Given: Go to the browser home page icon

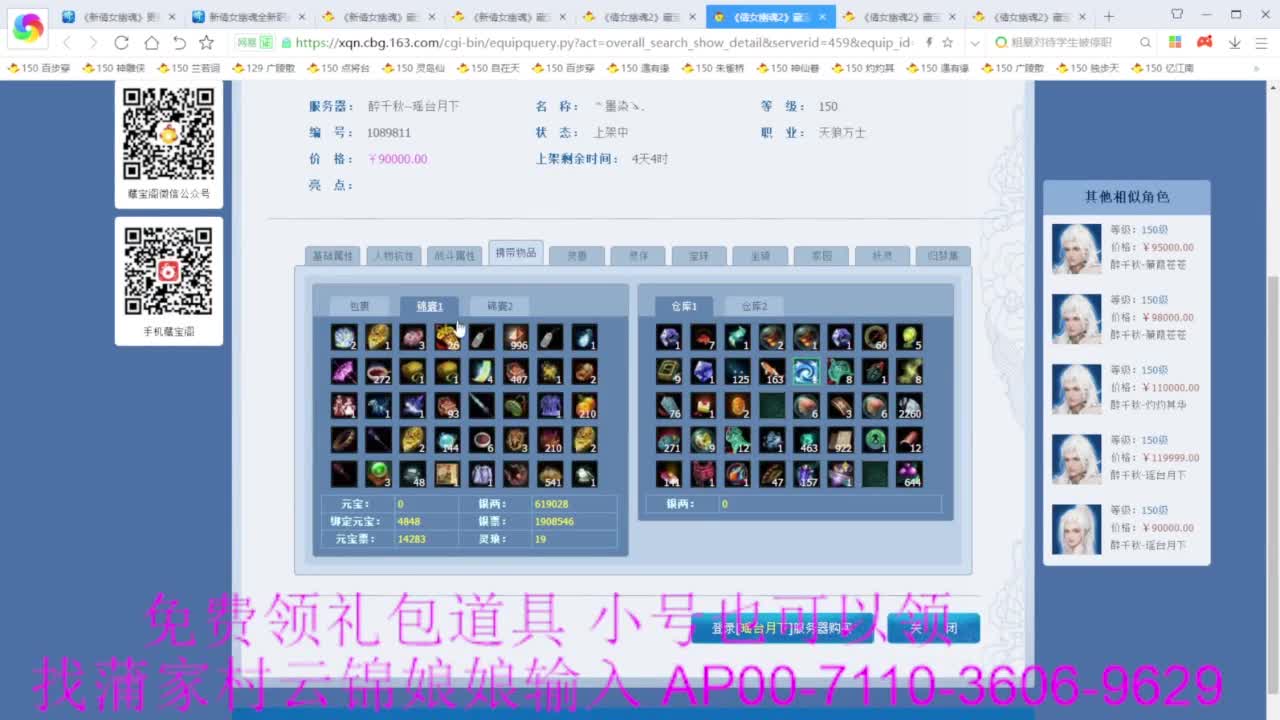Looking at the screenshot, I should (x=151, y=43).
